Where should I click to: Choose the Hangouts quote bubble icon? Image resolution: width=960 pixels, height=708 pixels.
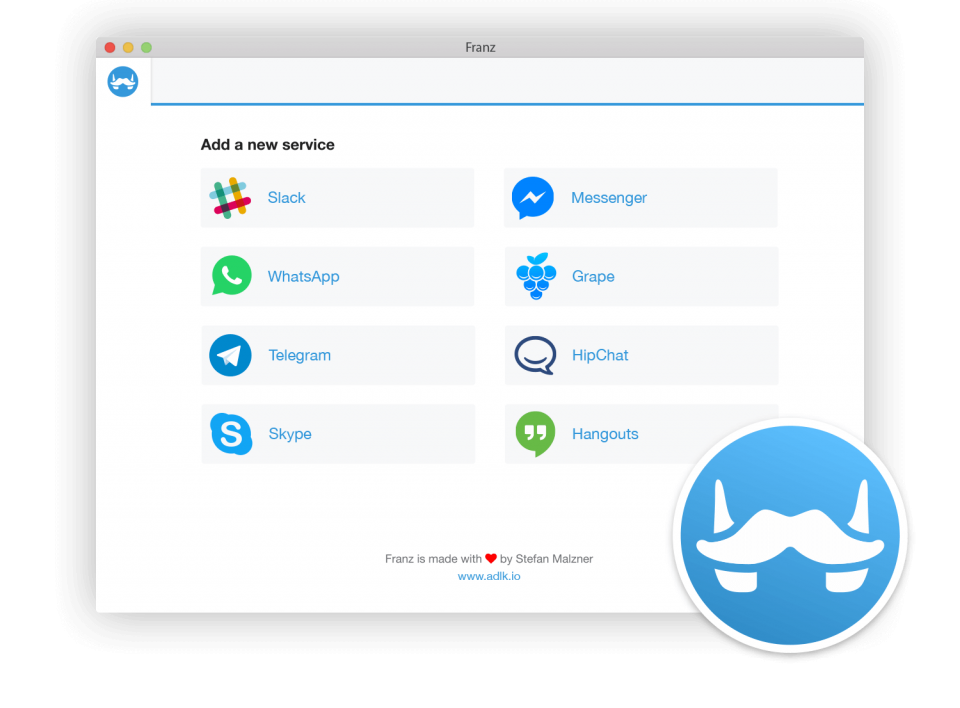click(x=535, y=434)
